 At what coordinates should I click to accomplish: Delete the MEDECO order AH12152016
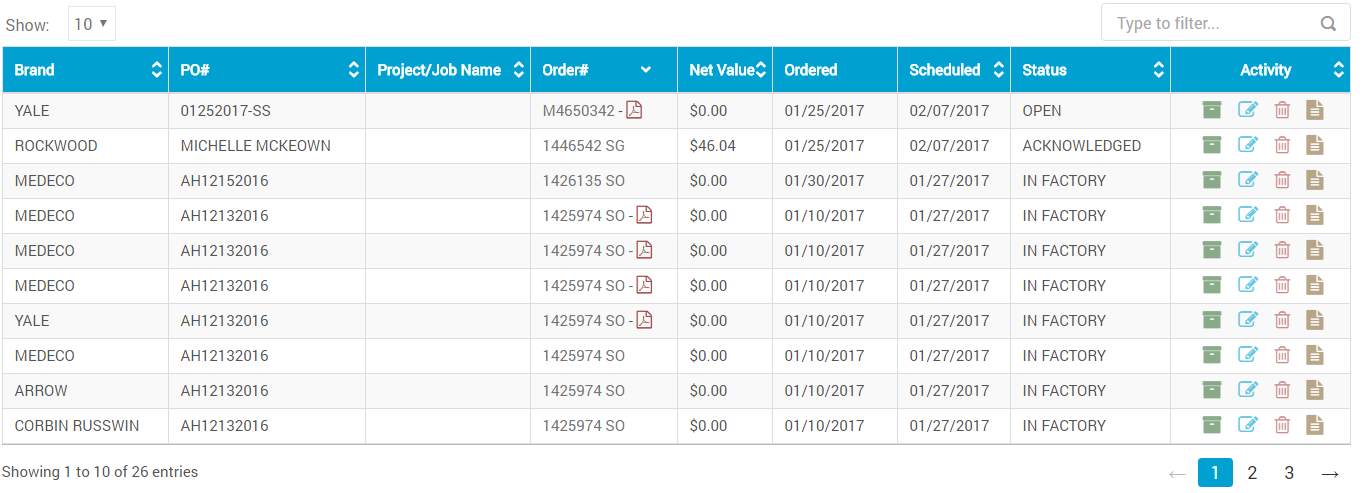click(1282, 180)
